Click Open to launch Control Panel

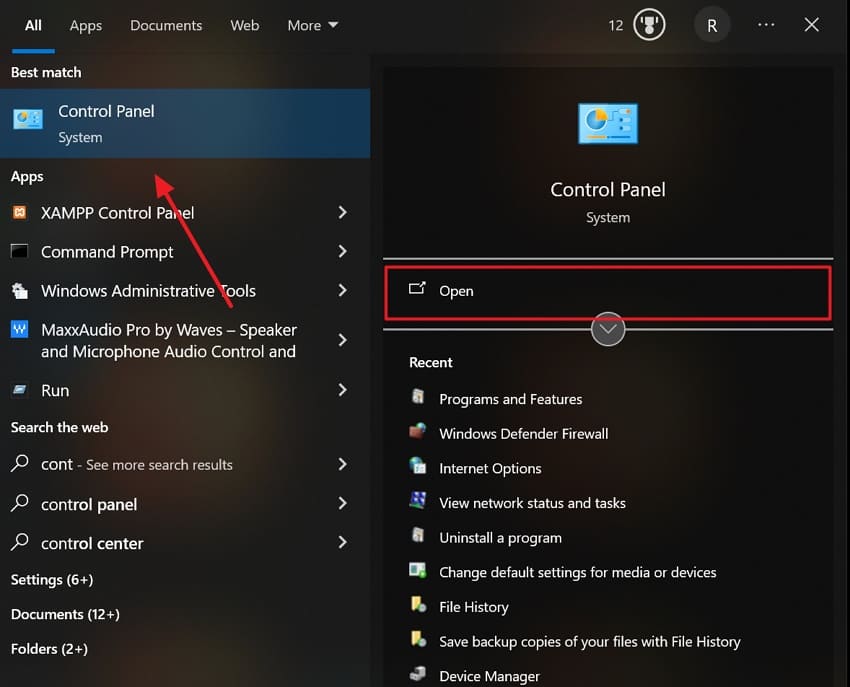pos(608,291)
